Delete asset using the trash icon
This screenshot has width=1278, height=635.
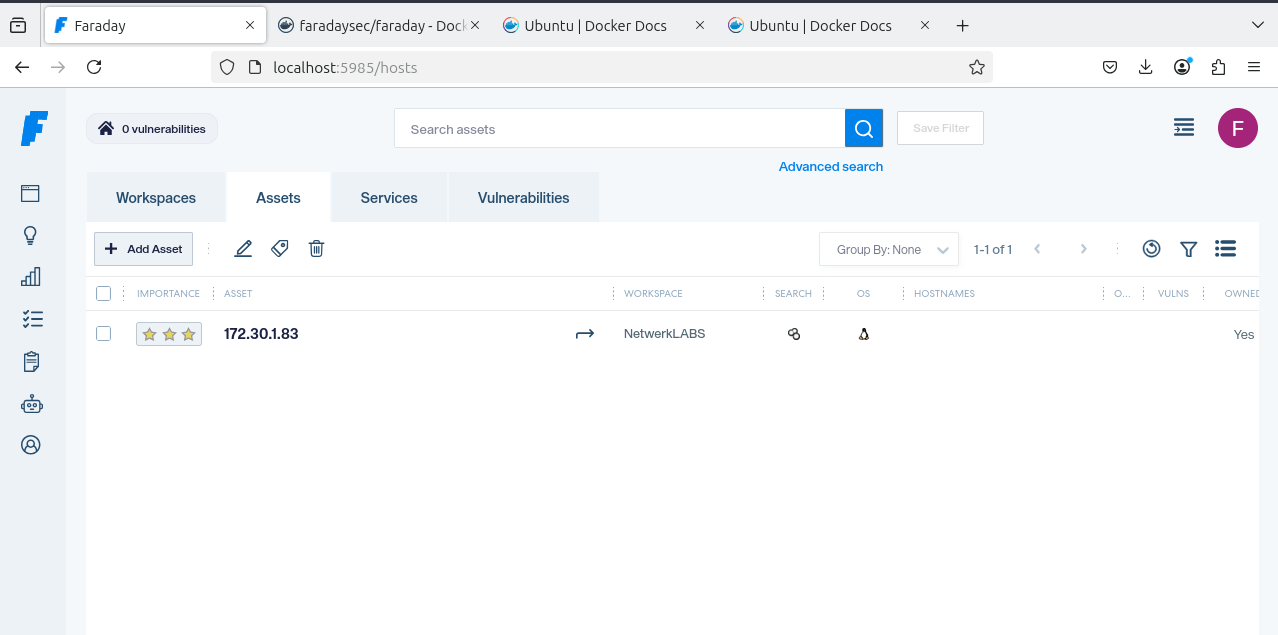pyautogui.click(x=316, y=248)
